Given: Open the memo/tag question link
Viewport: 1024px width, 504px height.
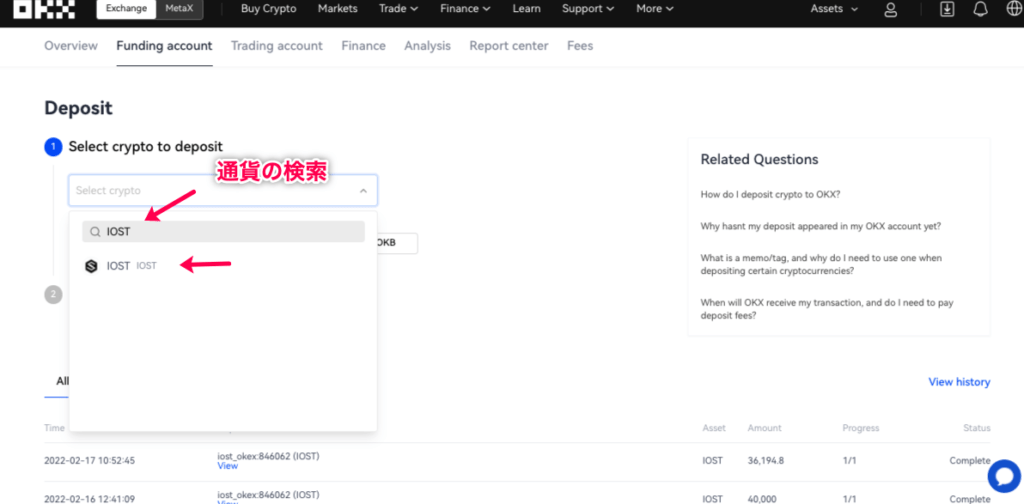Looking at the screenshot, I should [821, 264].
